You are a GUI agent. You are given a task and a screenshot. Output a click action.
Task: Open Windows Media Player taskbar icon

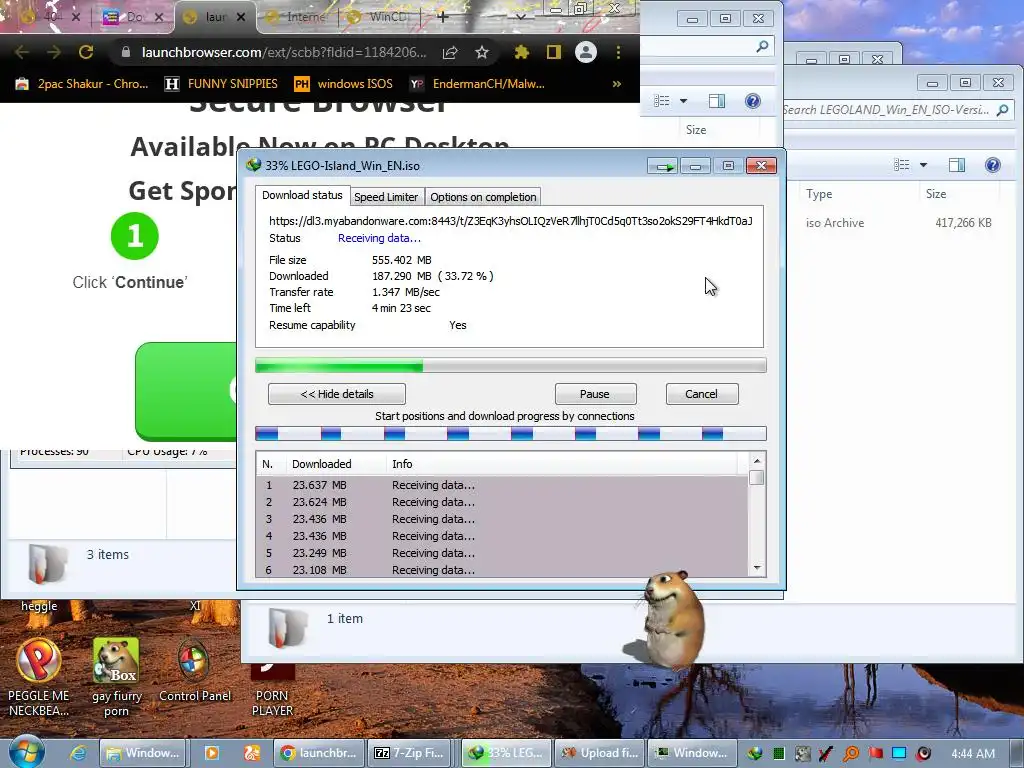[212, 753]
